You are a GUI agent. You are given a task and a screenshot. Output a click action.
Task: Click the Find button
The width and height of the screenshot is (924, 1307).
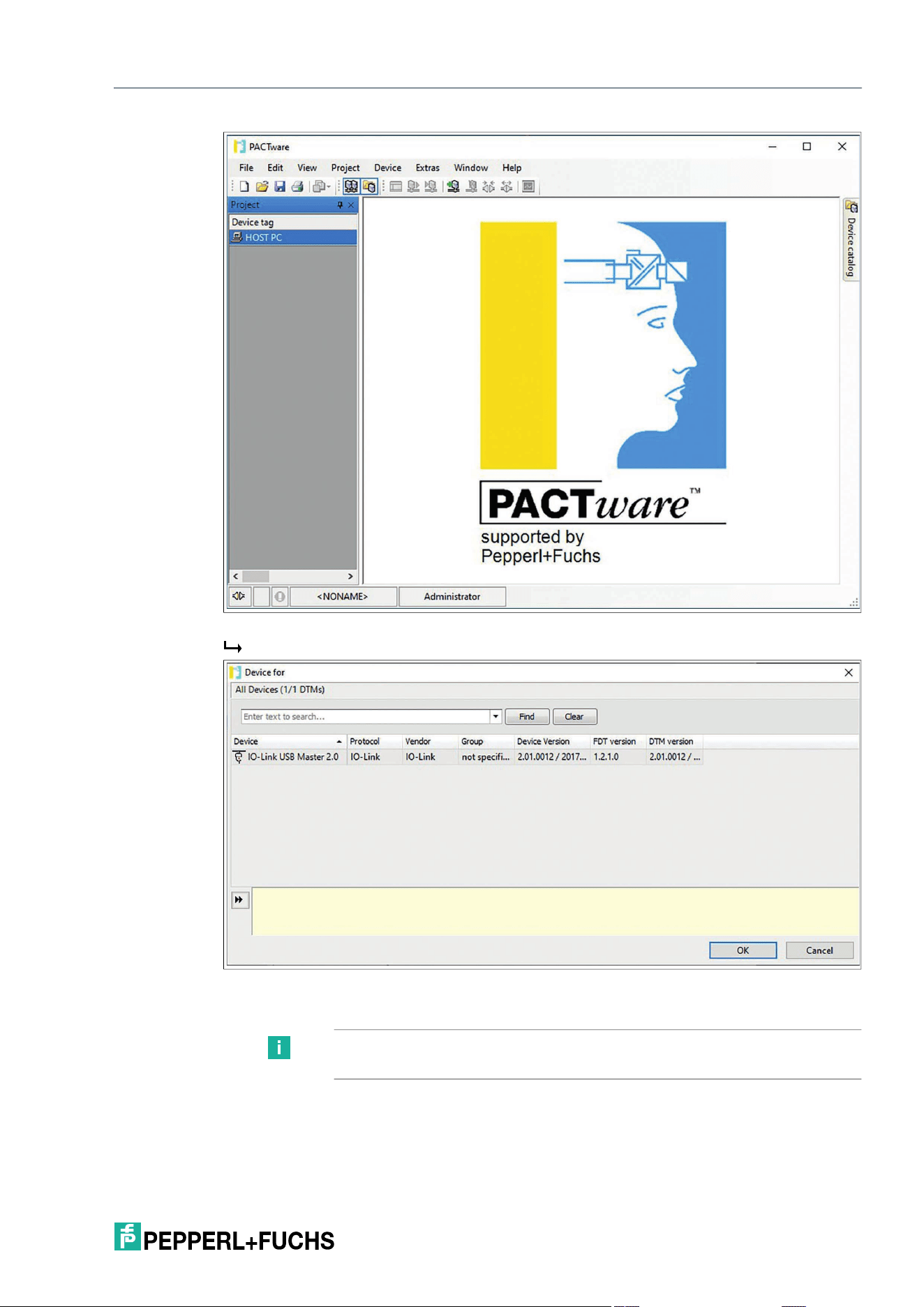(x=527, y=716)
